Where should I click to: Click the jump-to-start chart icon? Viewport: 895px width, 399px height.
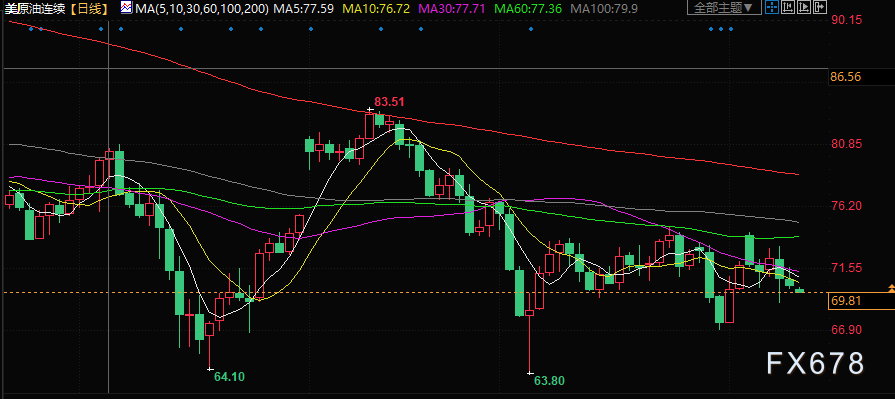pyautogui.click(x=788, y=7)
